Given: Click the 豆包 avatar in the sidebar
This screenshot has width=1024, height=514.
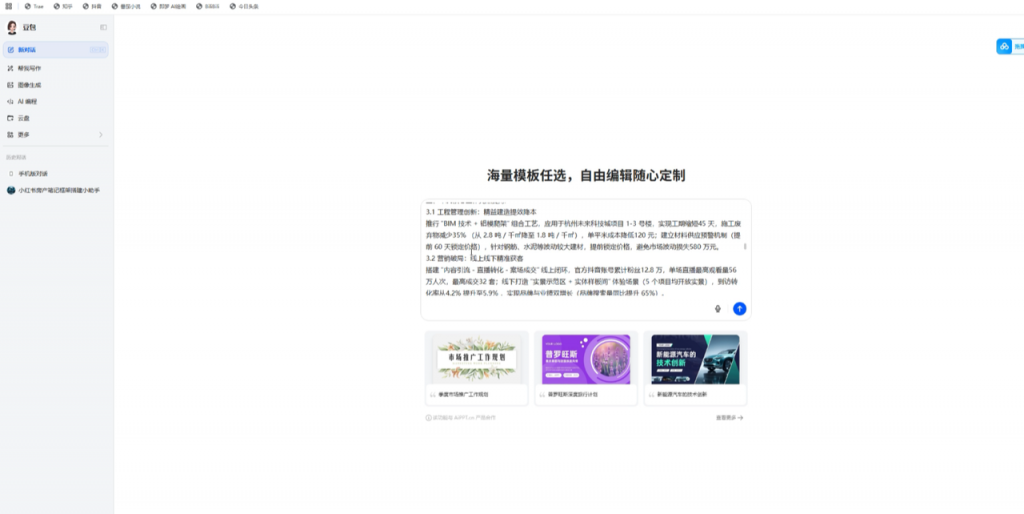Looking at the screenshot, I should coord(12,27).
